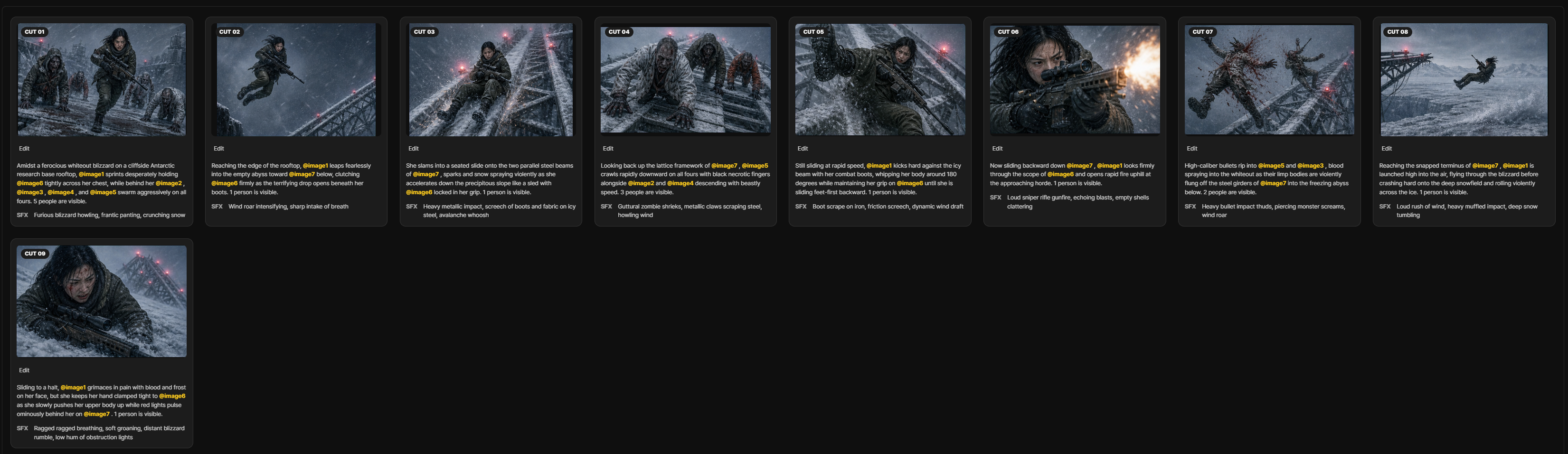Open @image1 reference in CUT 02 description

click(315, 166)
